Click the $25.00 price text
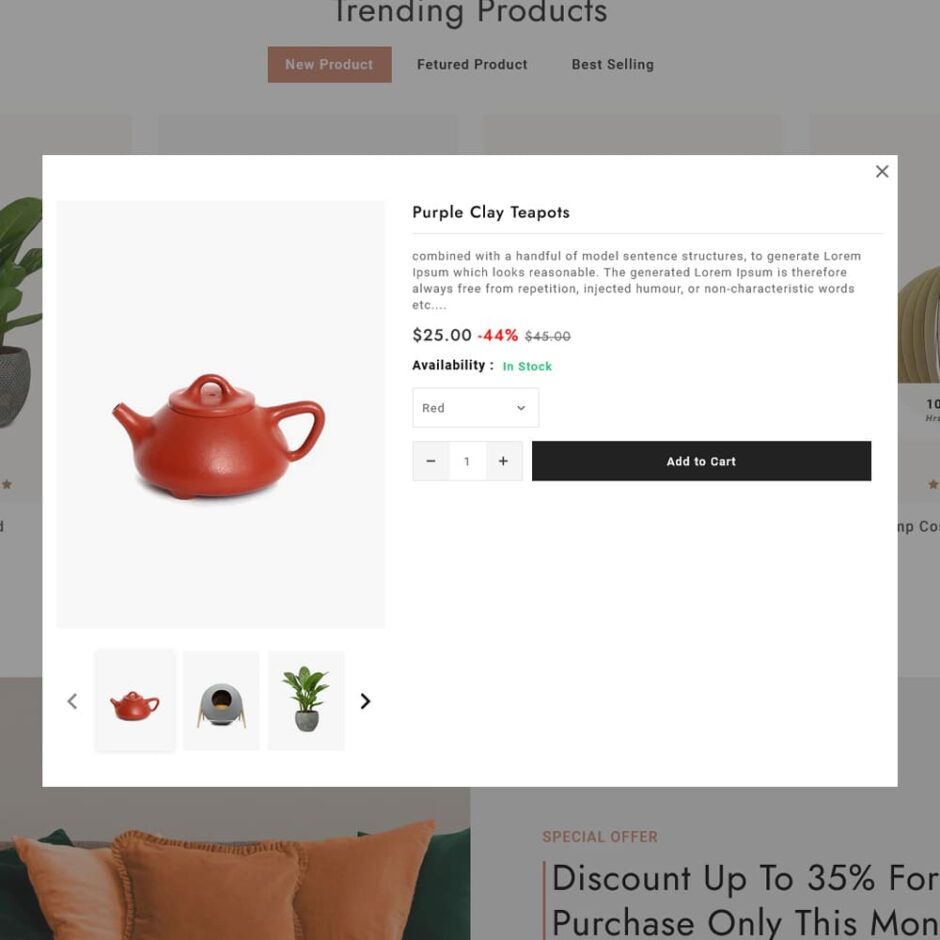 (x=442, y=335)
